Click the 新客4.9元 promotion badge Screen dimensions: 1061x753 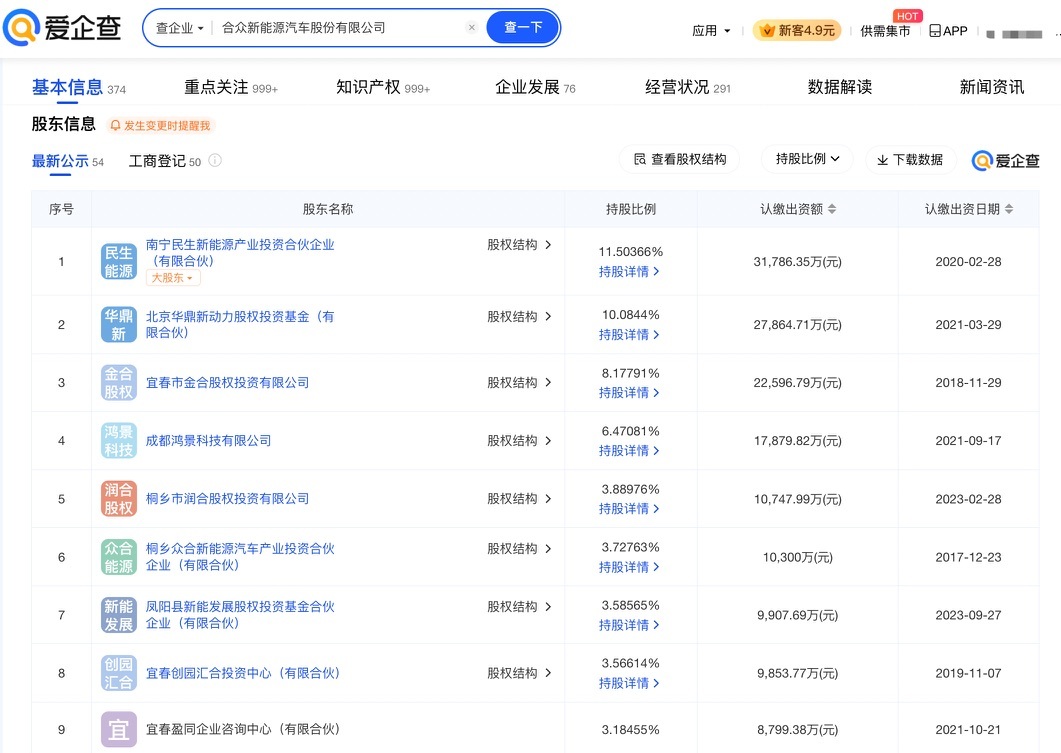coord(797,30)
